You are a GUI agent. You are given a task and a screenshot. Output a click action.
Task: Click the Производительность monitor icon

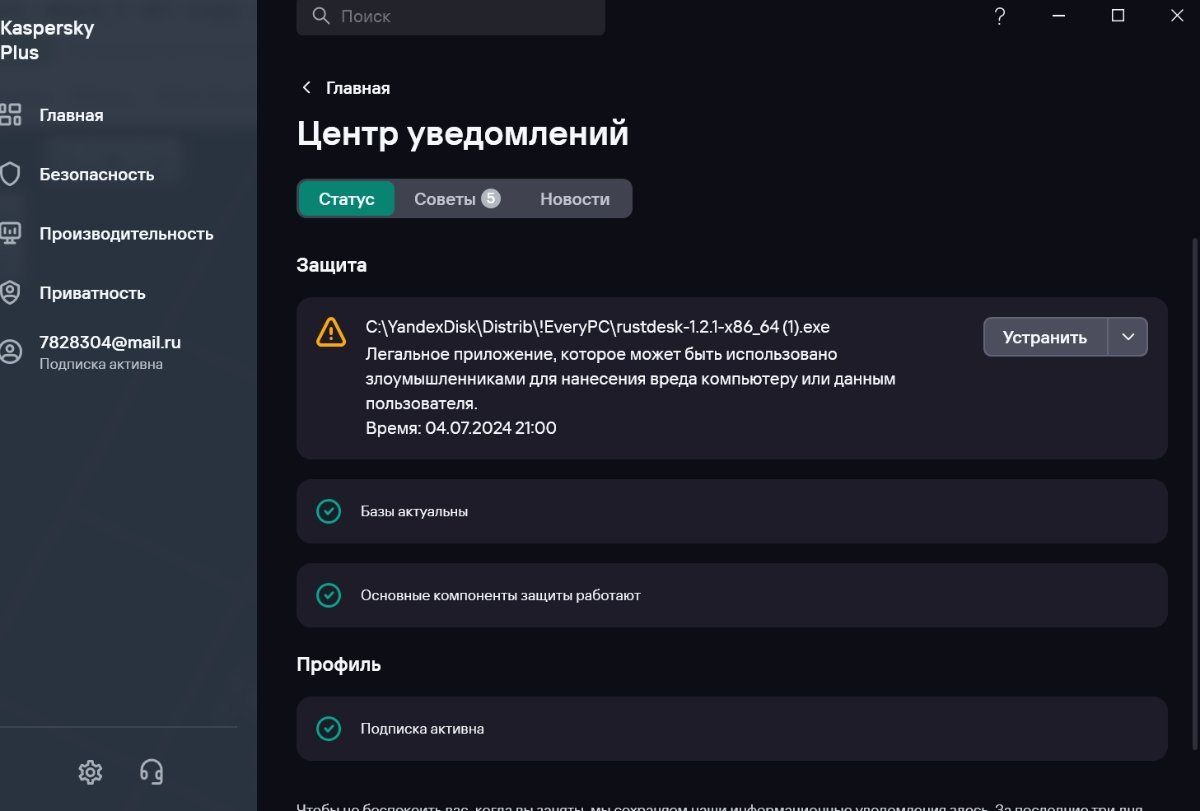pyautogui.click(x=11, y=234)
